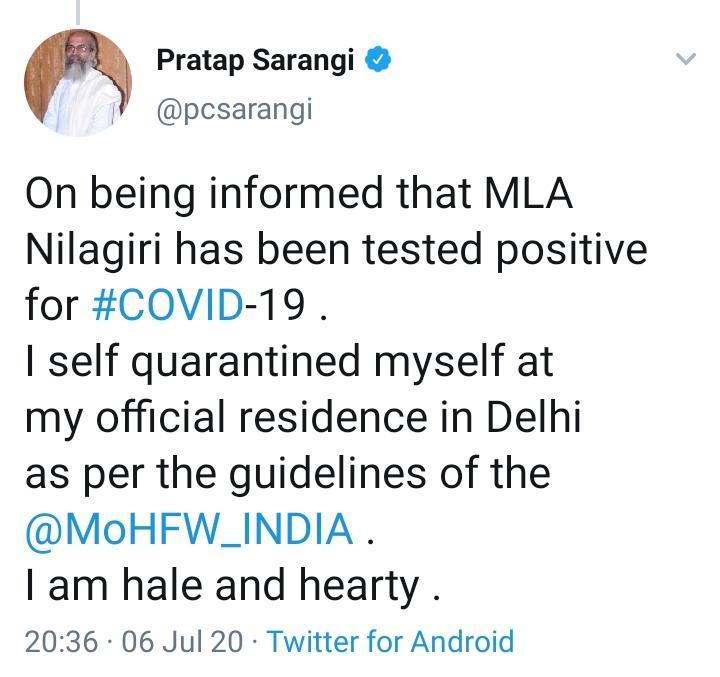Click the line "my official residence in Delhi"
Image resolution: width=720 pixels, height=677 pixels.
(303, 417)
